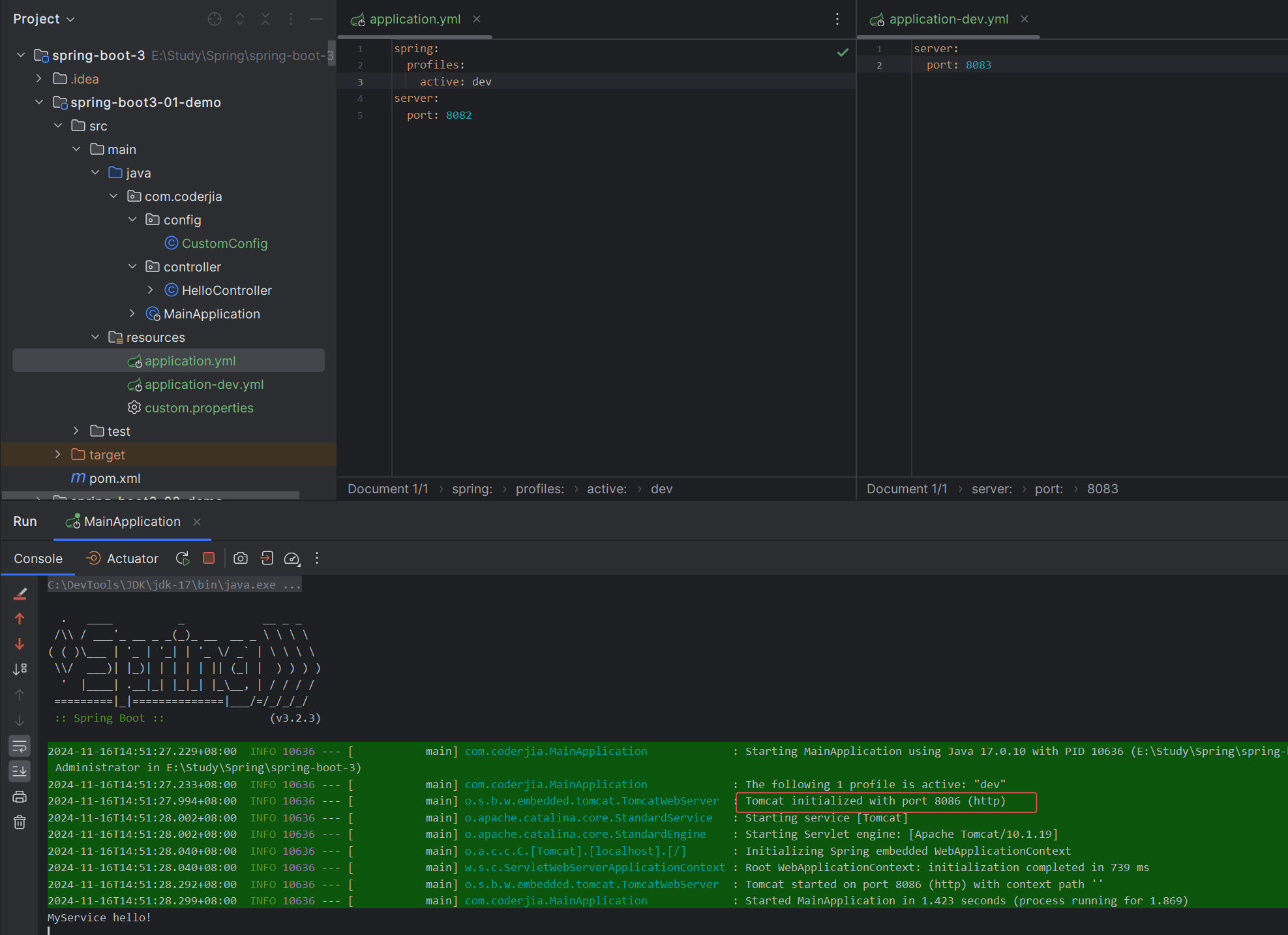Image resolution: width=1288 pixels, height=935 pixels.
Task: Switch to application-dev.yml editor tab
Action: (948, 20)
